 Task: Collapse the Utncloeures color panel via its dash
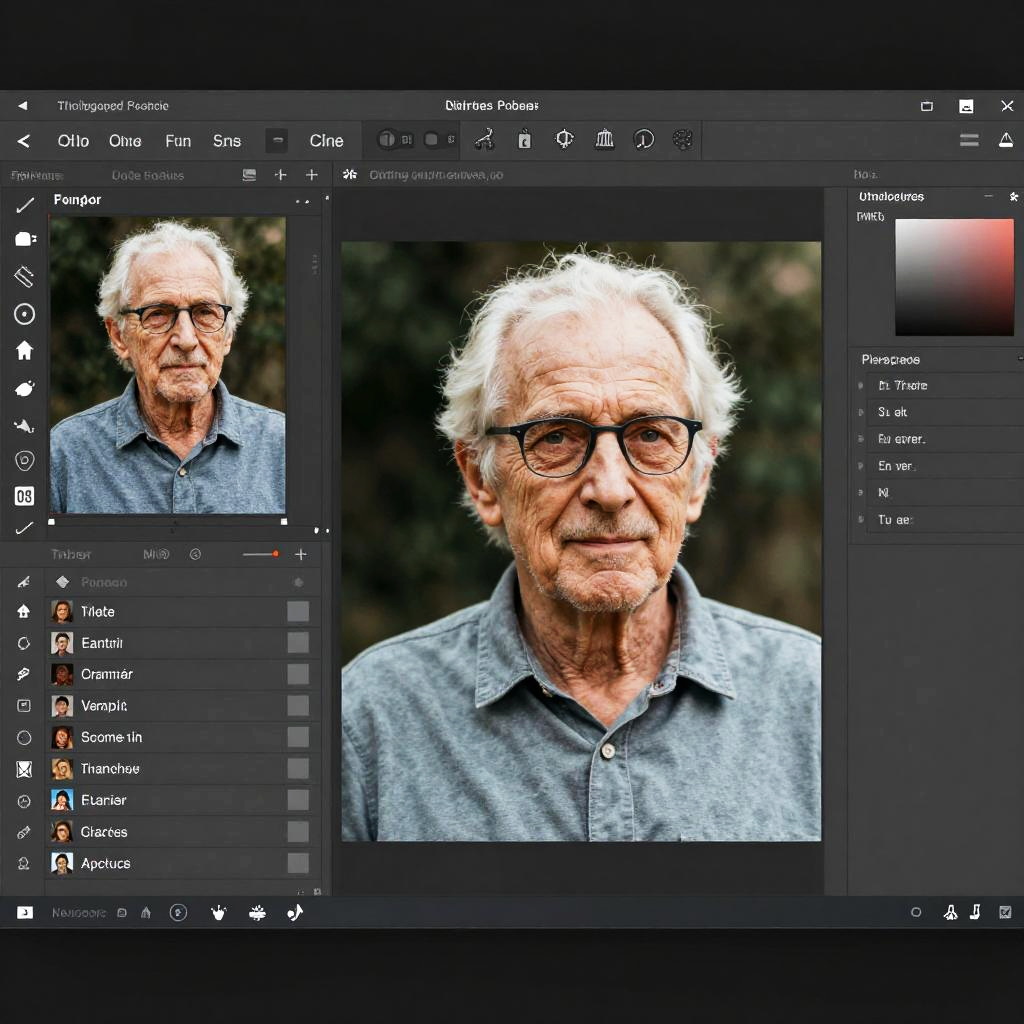(988, 197)
